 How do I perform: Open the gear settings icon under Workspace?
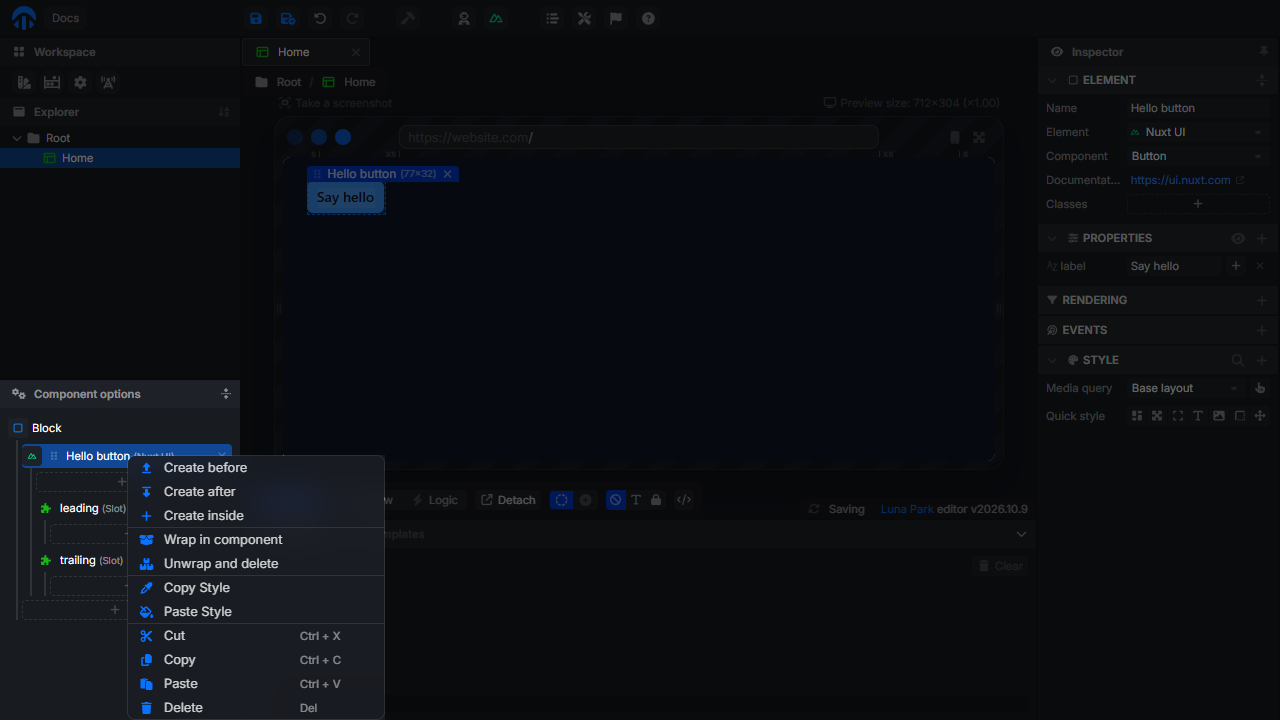tap(80, 82)
